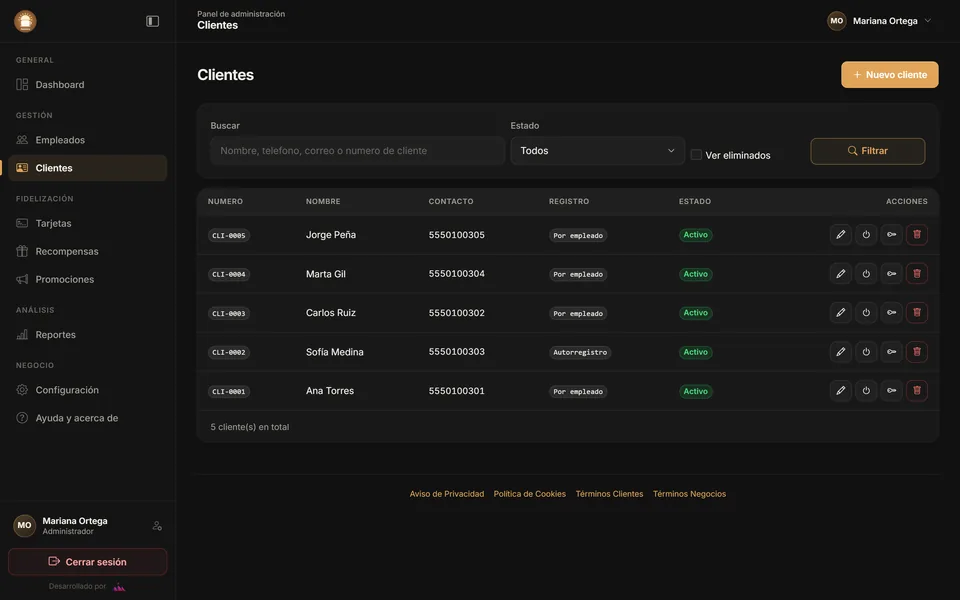Click the Autorregistro badge
This screenshot has height=600, width=960.
pos(580,352)
